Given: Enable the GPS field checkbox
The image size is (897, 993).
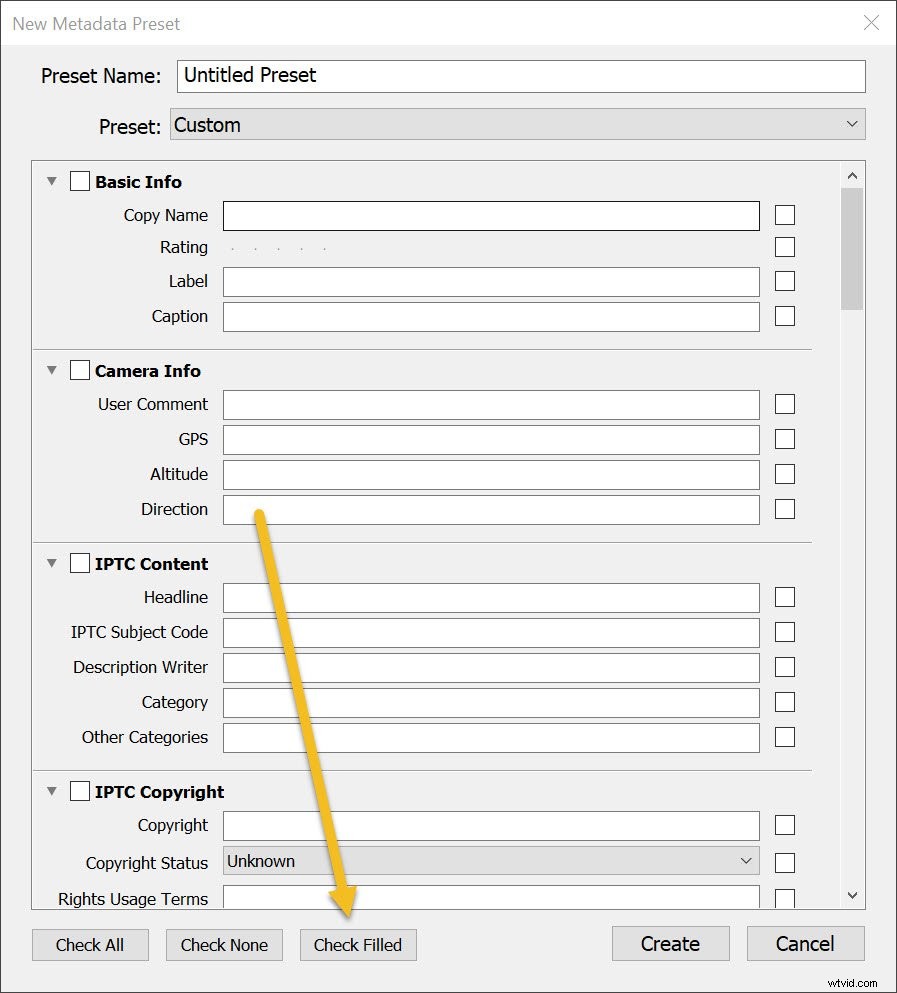Looking at the screenshot, I should tap(784, 439).
